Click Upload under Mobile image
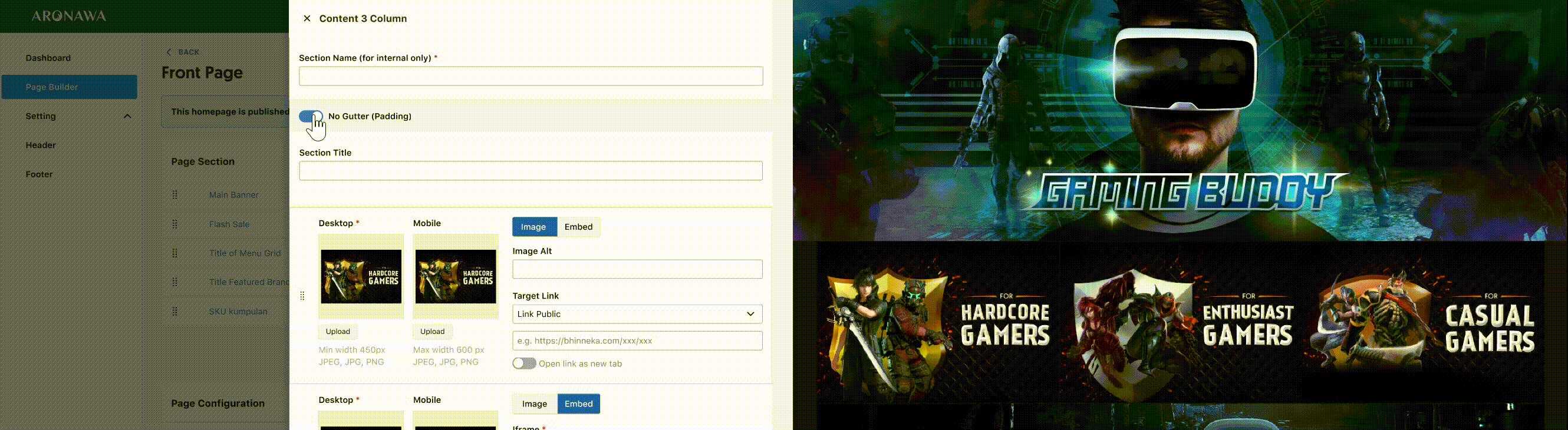This screenshot has width=1568, height=430. coord(432,332)
